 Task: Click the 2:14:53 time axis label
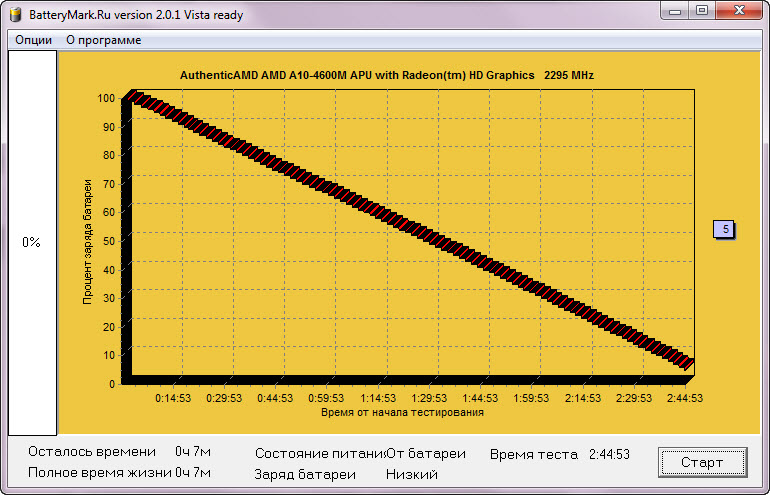(x=583, y=398)
